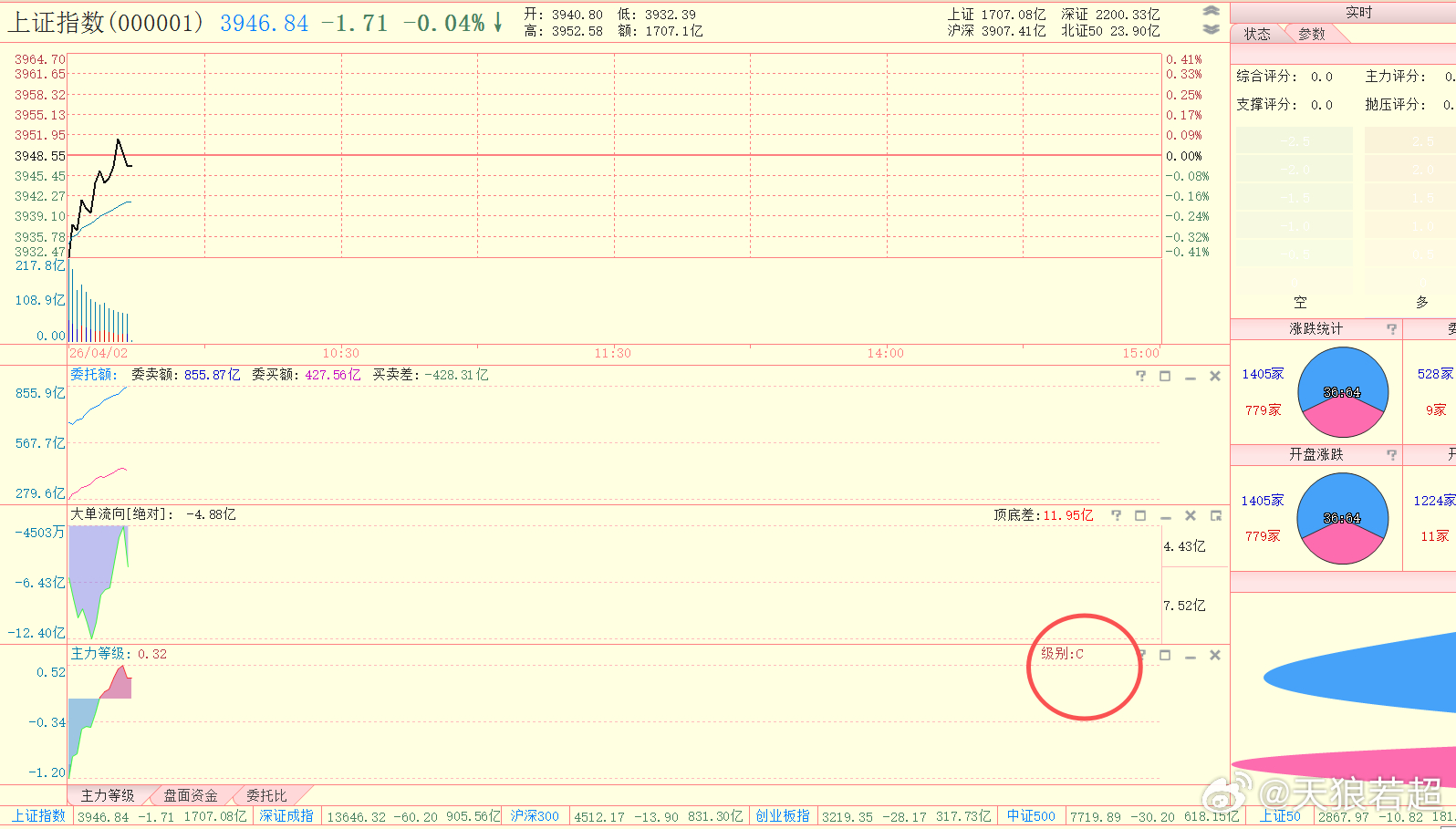Click the current price 3946.84 in the header

point(265,23)
